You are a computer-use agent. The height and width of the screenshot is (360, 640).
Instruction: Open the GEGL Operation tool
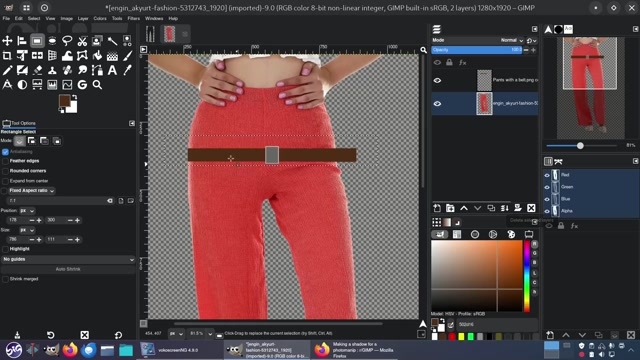point(82,85)
